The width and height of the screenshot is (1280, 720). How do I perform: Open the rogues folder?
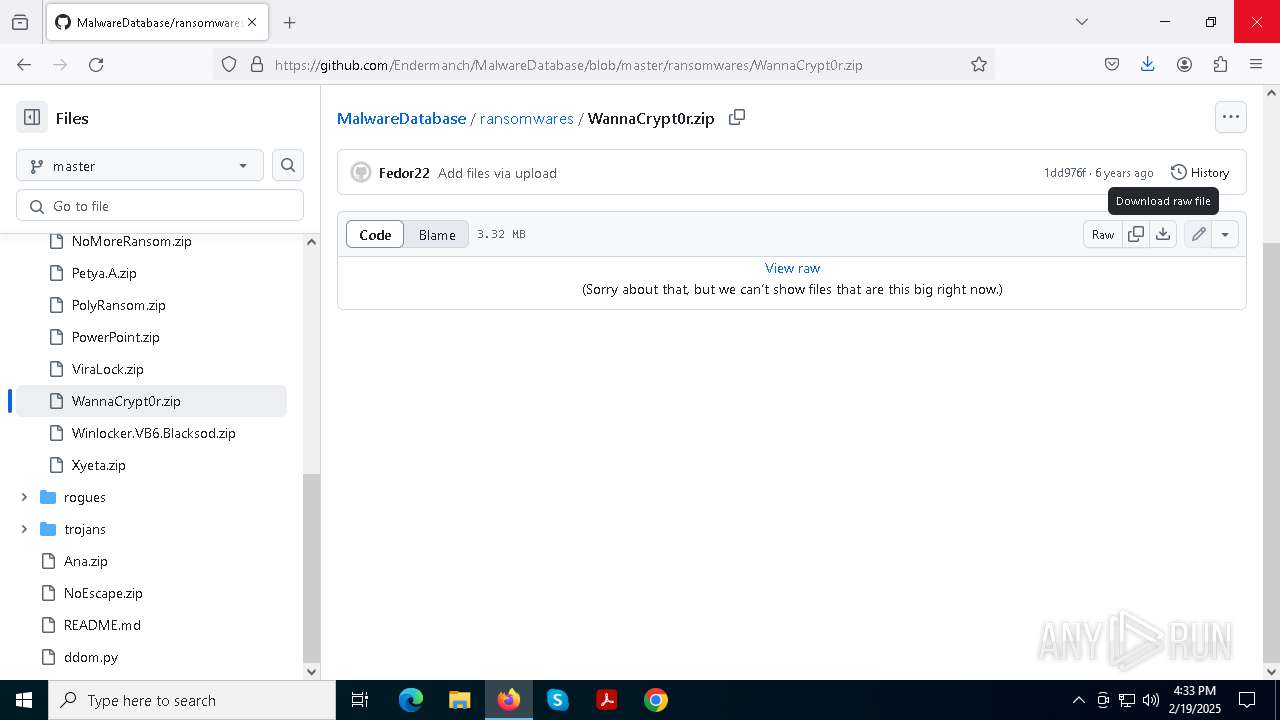(84, 497)
